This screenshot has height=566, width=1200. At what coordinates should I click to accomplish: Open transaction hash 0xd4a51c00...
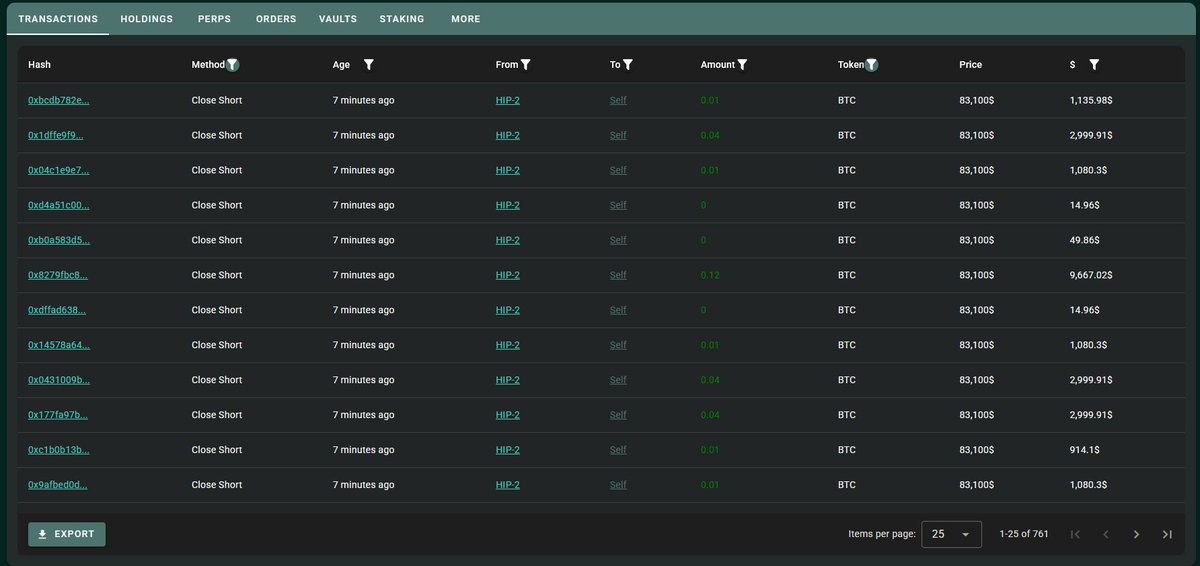58,205
